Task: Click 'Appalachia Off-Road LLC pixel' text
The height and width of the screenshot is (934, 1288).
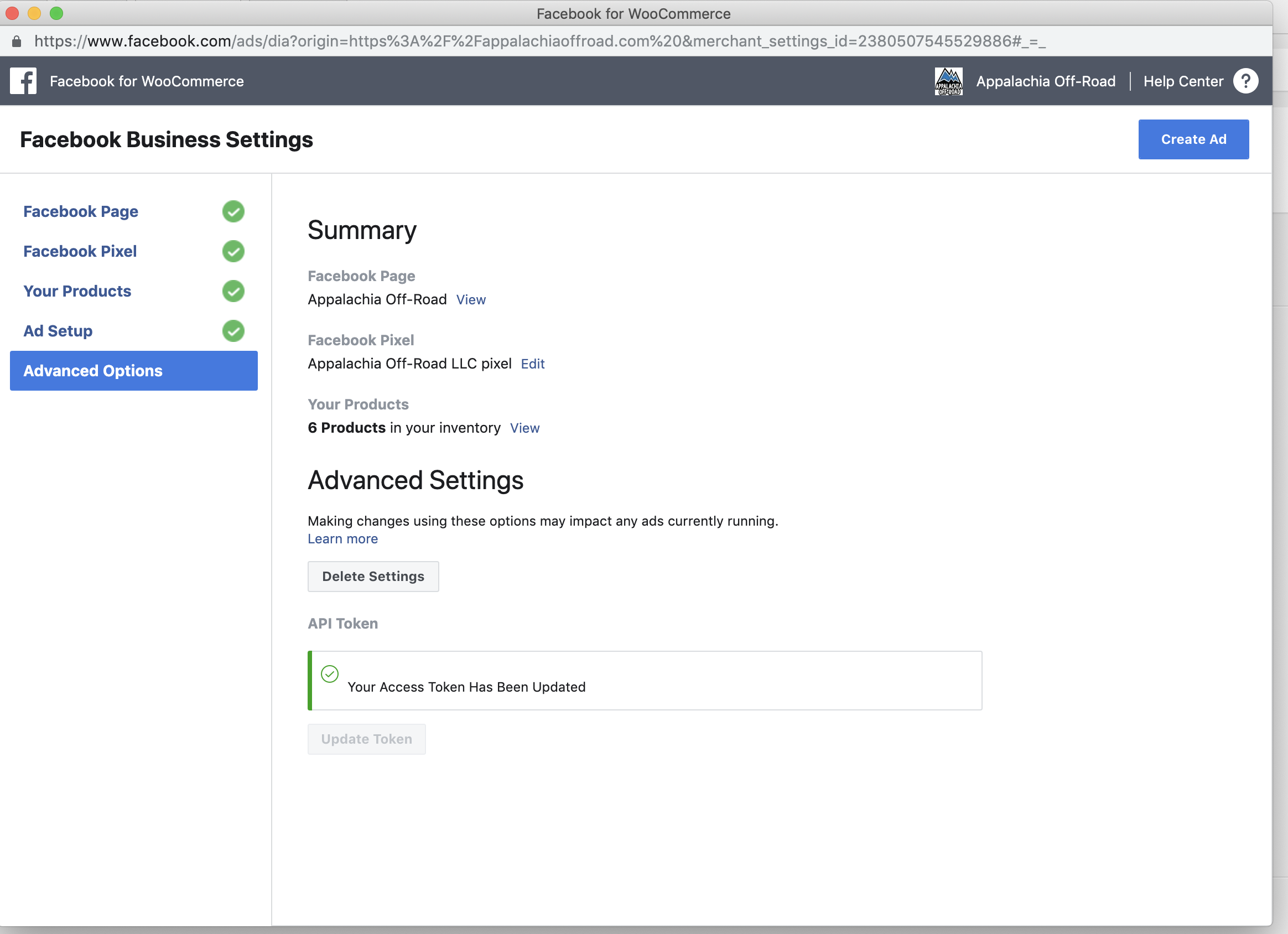Action: [x=409, y=364]
